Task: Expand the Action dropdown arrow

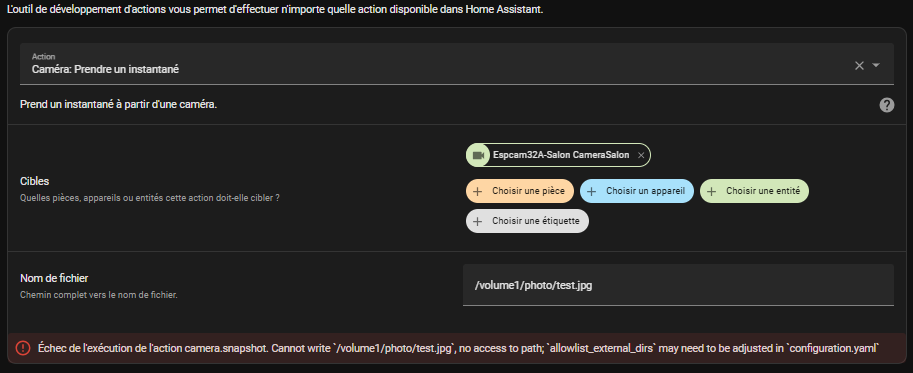Action: point(876,65)
